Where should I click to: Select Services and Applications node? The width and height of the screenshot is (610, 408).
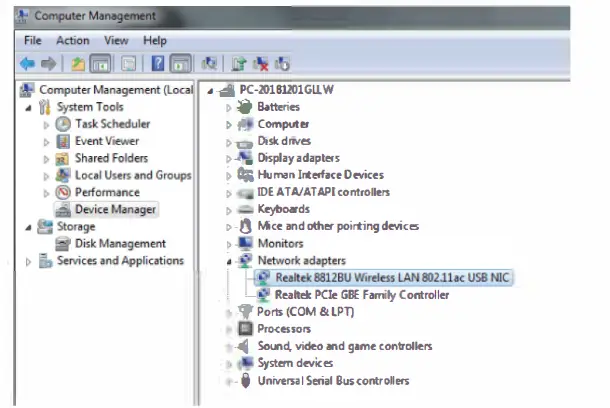120,261
